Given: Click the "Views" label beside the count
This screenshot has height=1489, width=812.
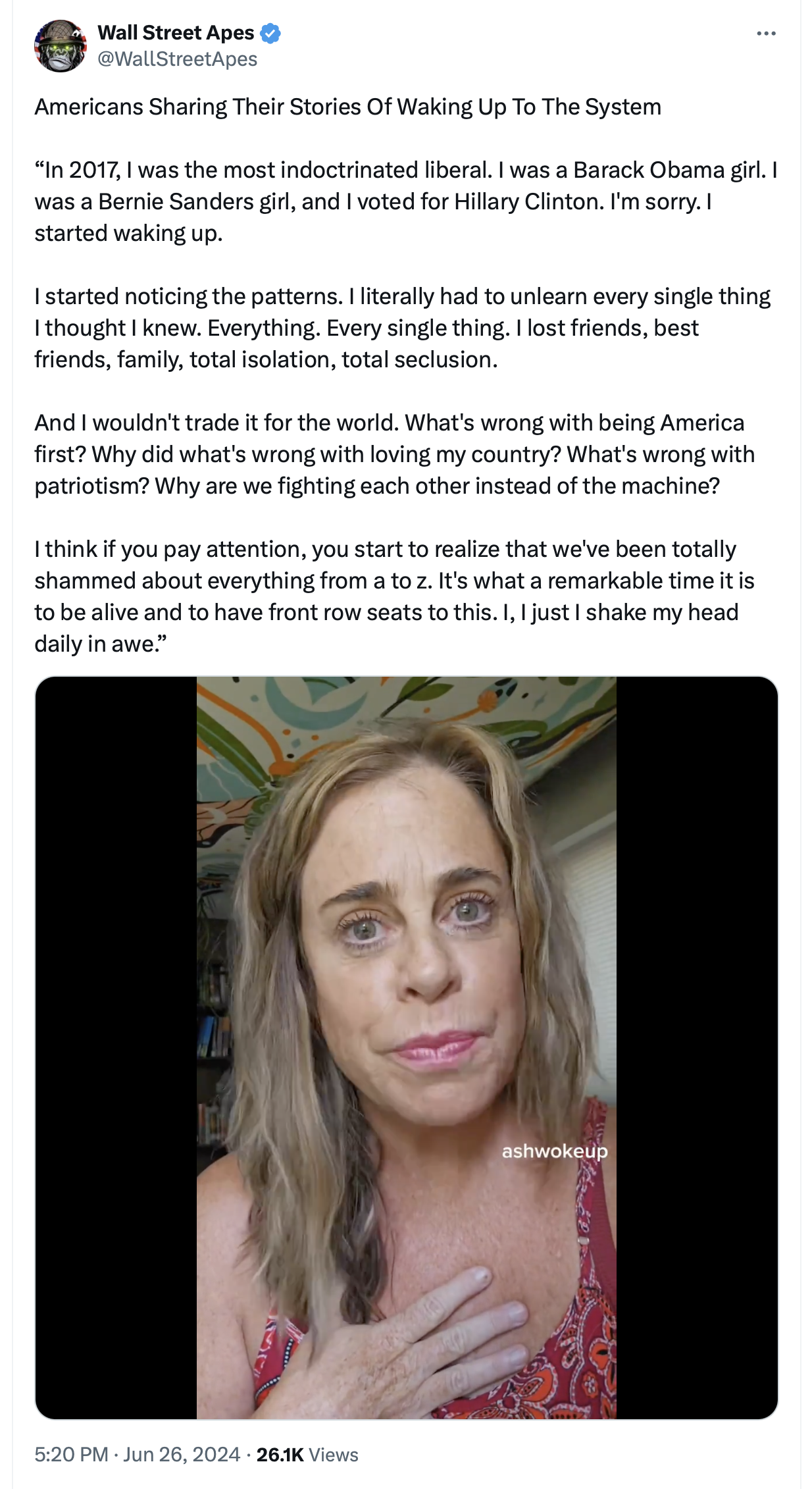Looking at the screenshot, I should pyautogui.click(x=334, y=1454).
